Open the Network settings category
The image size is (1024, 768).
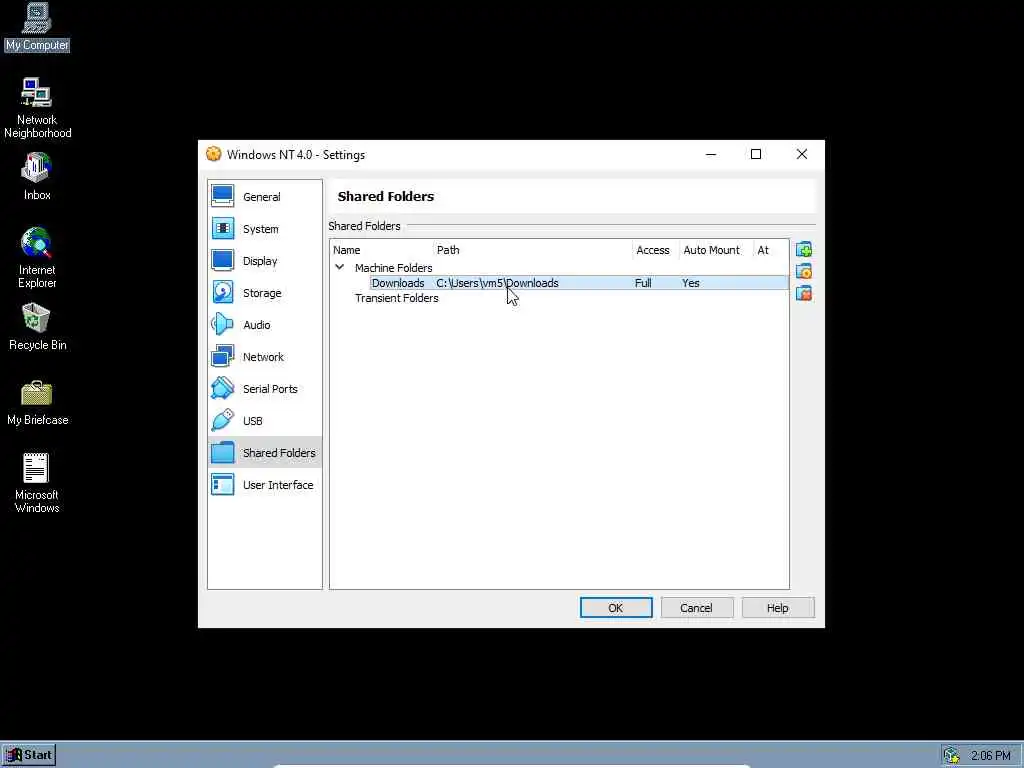tap(264, 357)
